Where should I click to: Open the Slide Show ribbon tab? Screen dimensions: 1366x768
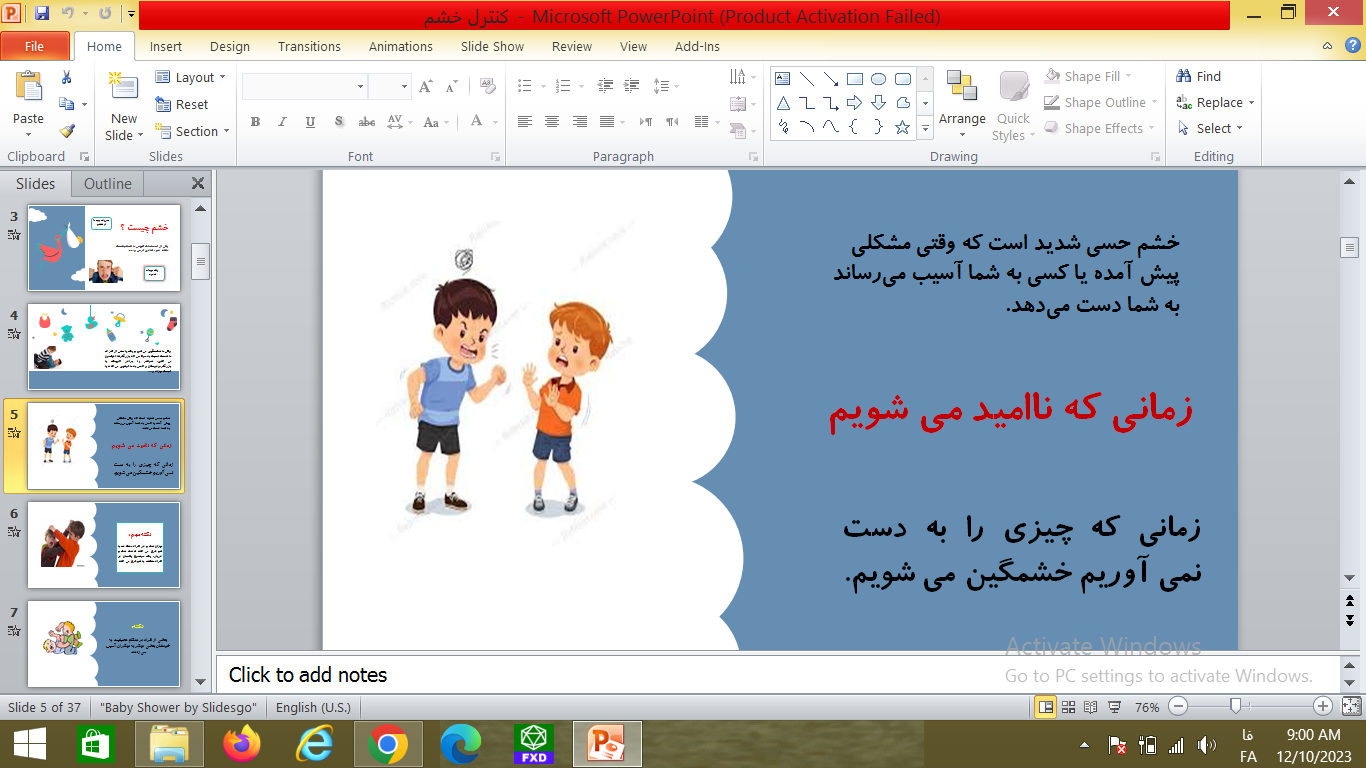coord(492,46)
